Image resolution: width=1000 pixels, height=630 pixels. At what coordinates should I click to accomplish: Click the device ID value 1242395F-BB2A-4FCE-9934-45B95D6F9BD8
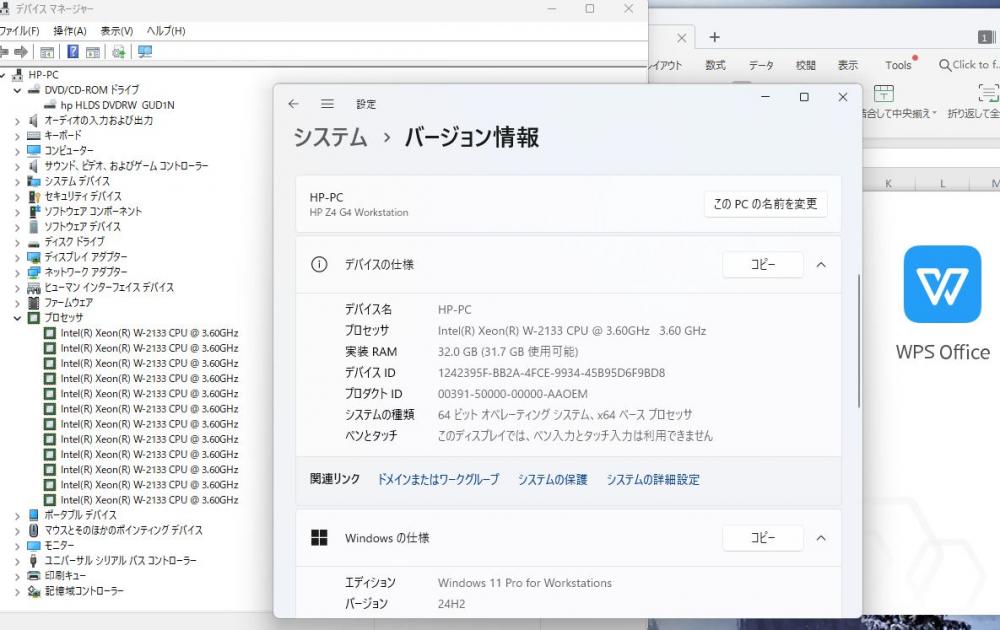[551, 373]
